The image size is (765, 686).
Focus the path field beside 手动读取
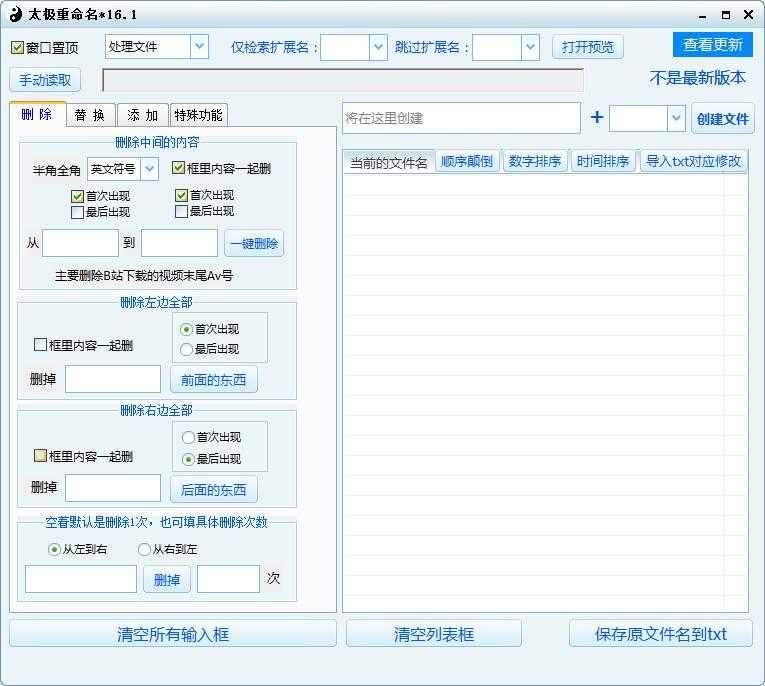(x=343, y=80)
